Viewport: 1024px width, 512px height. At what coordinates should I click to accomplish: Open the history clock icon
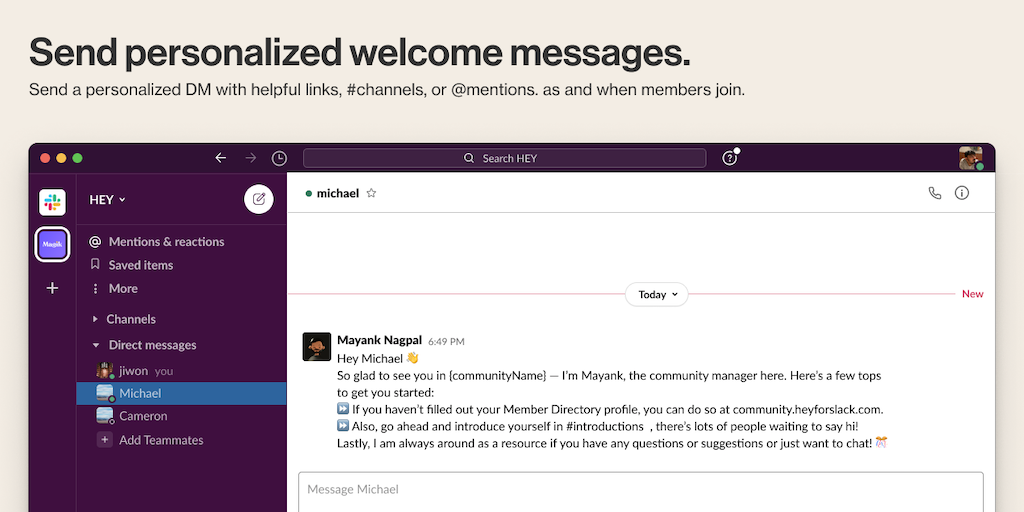[x=279, y=158]
